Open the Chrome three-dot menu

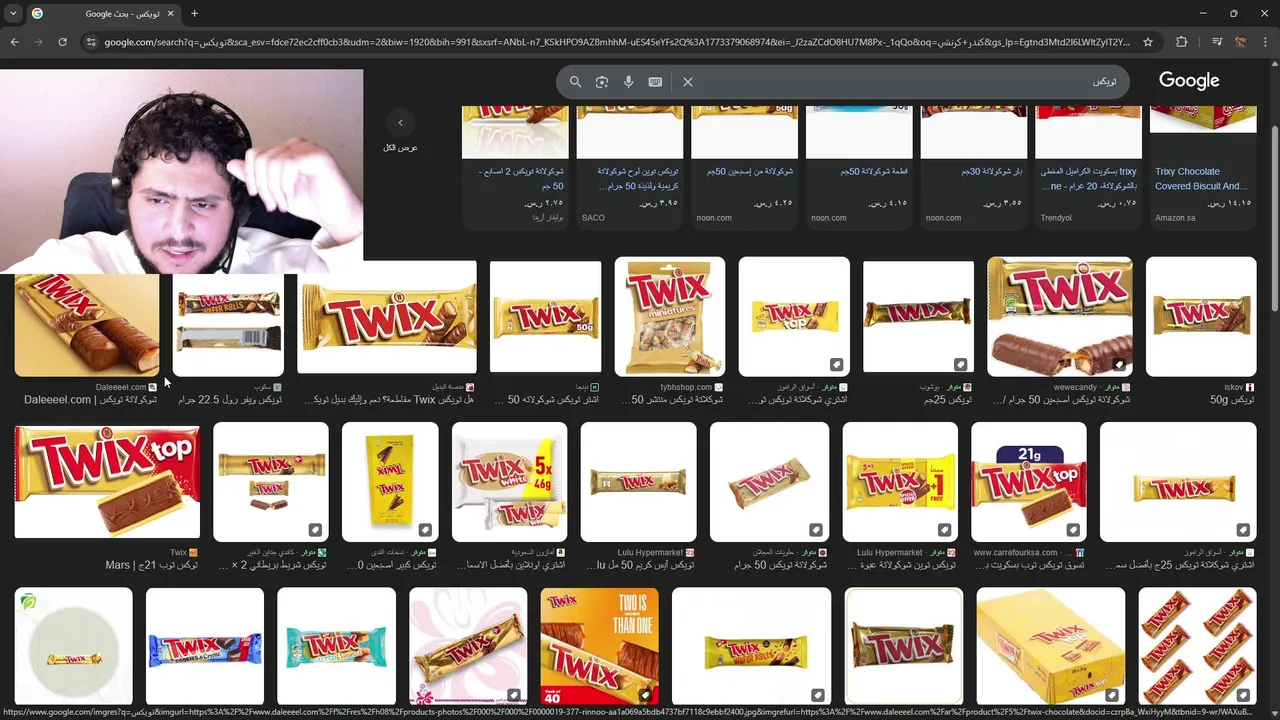pos(1265,42)
